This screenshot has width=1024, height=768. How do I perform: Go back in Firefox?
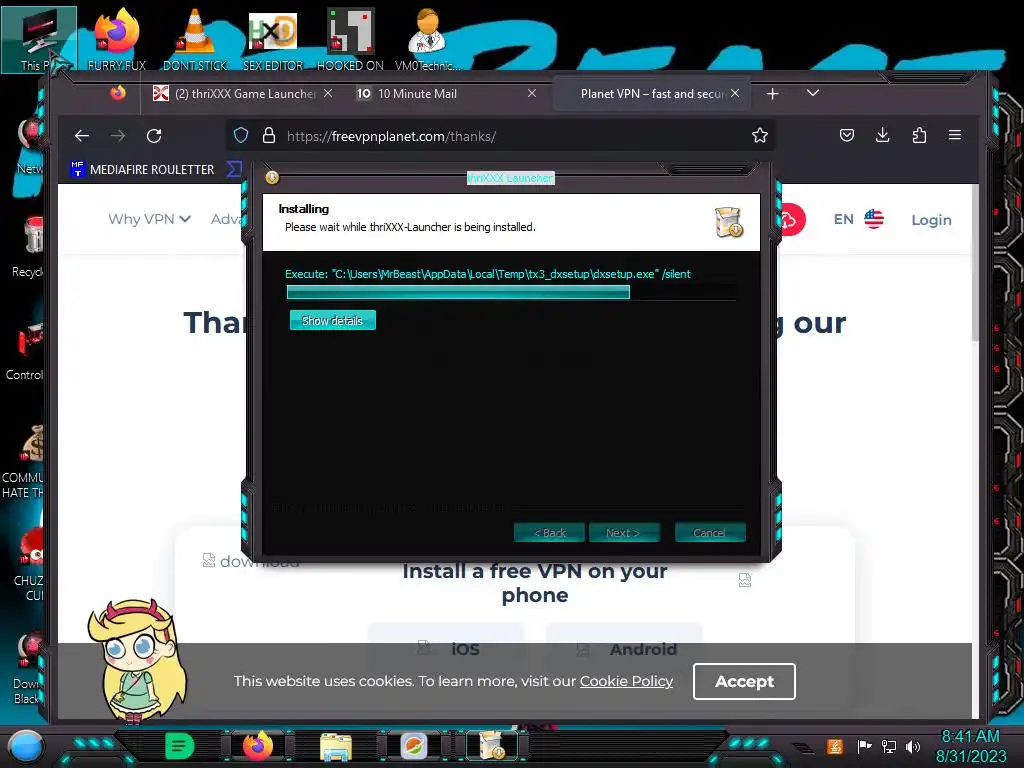[82, 136]
